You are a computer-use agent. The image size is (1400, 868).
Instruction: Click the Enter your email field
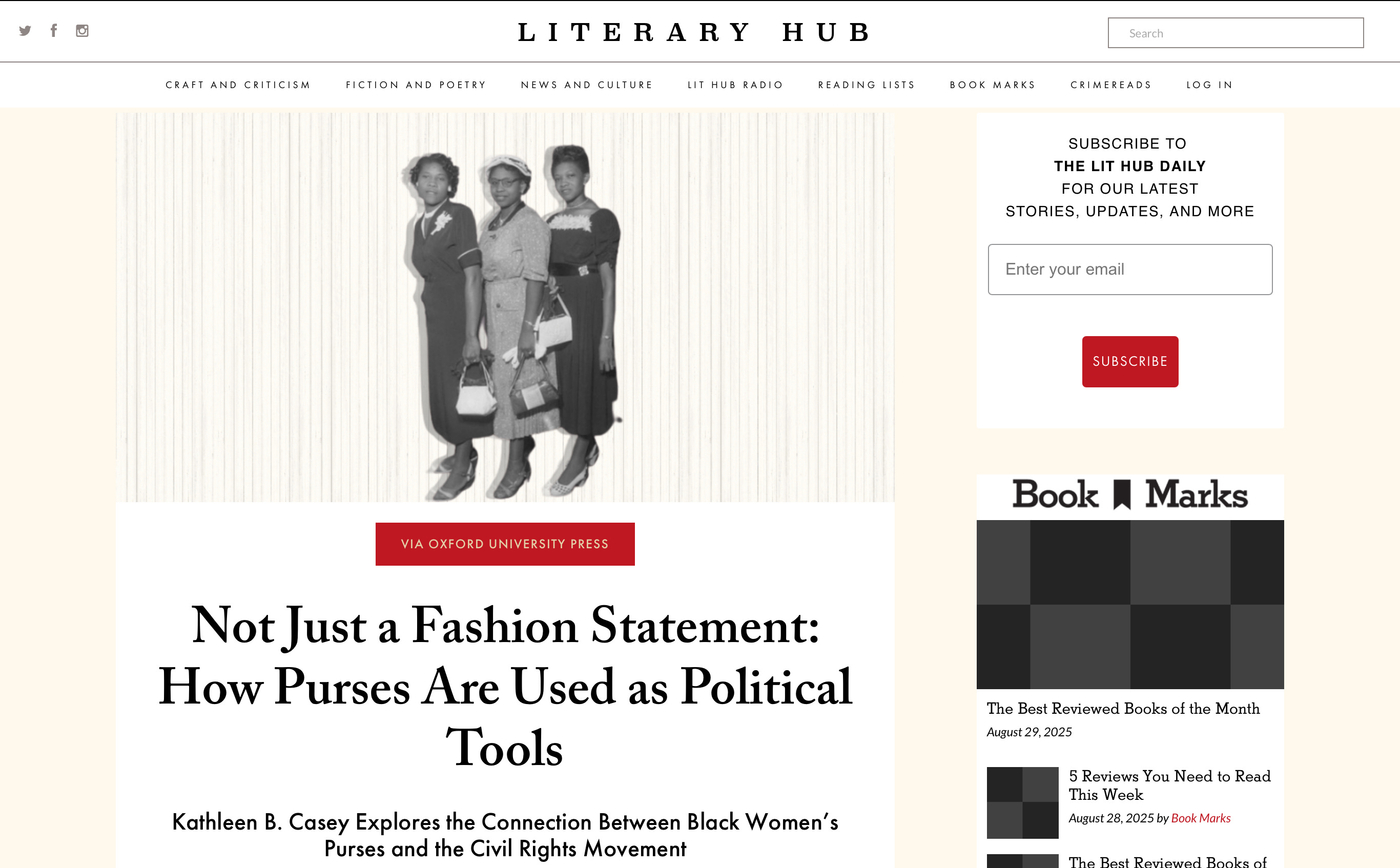pyautogui.click(x=1129, y=269)
